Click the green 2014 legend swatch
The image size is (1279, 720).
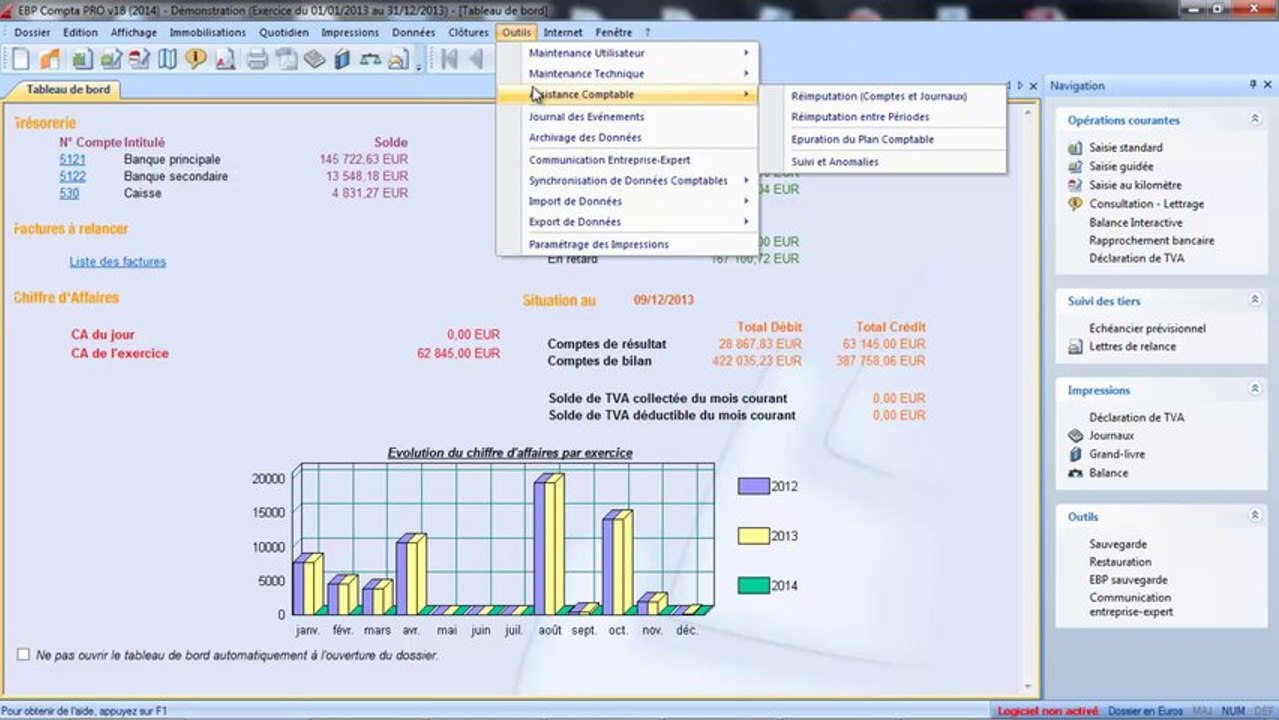point(753,585)
